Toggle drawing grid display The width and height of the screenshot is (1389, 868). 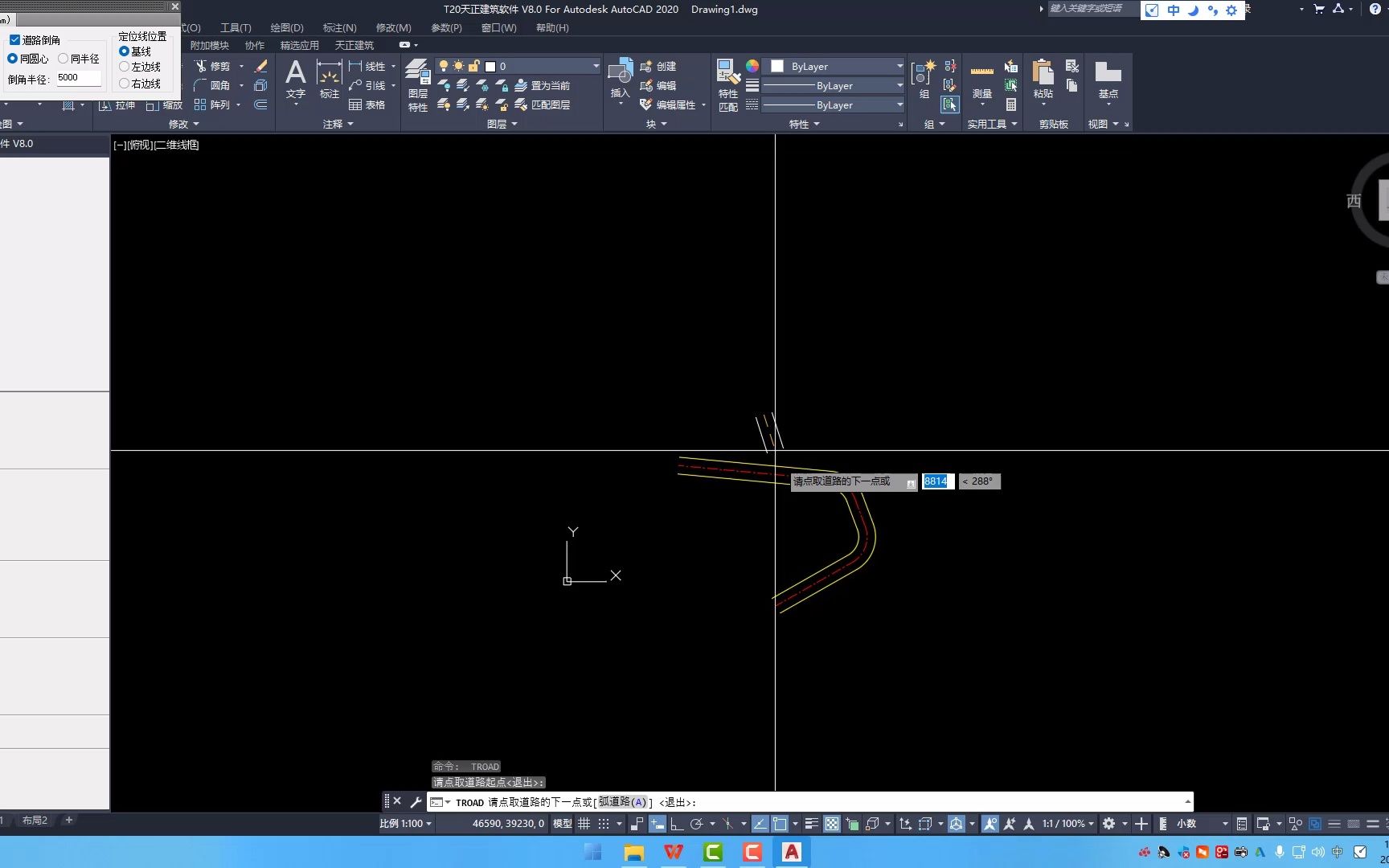[x=584, y=824]
